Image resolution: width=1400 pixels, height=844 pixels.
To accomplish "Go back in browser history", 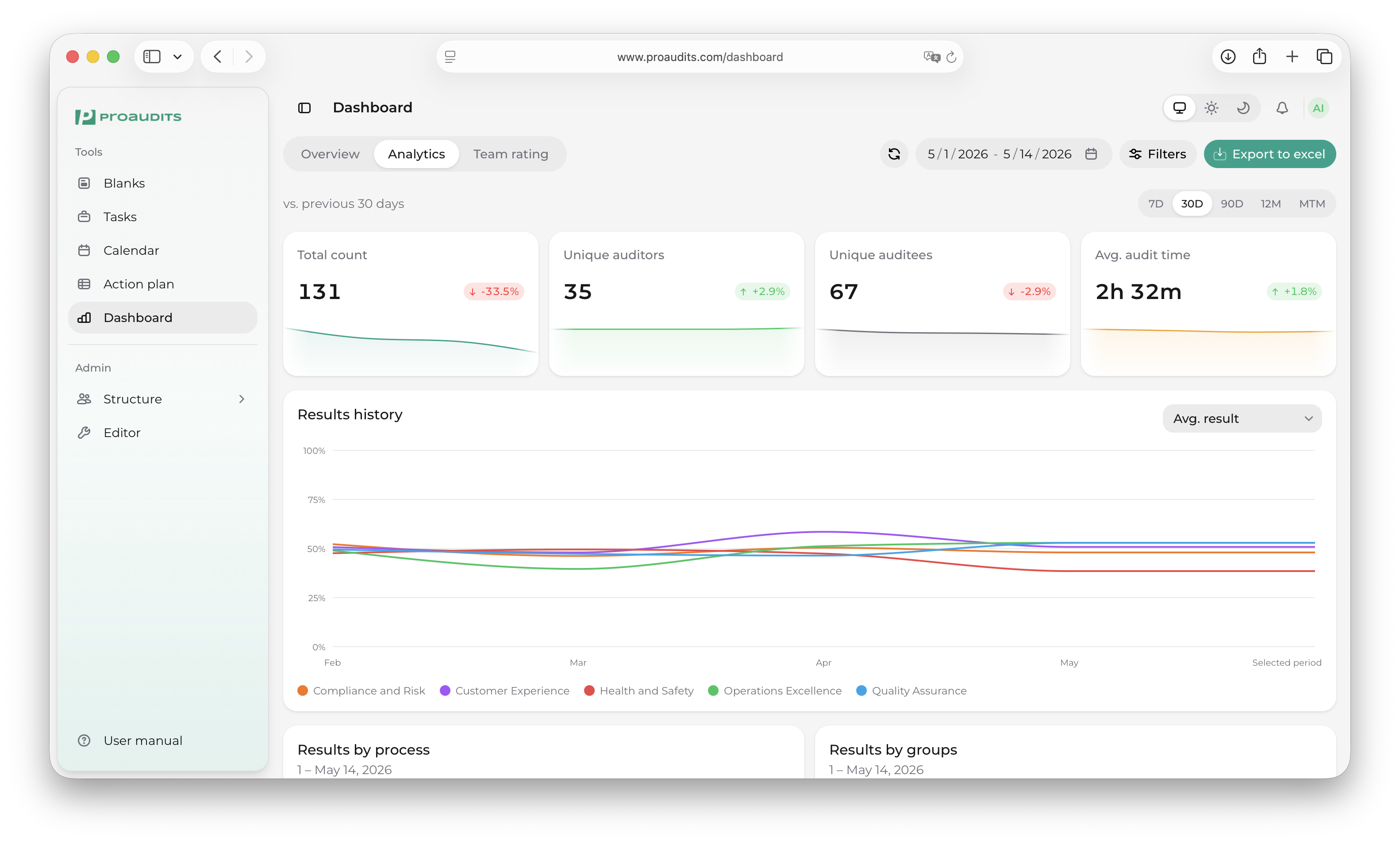I will click(x=217, y=57).
